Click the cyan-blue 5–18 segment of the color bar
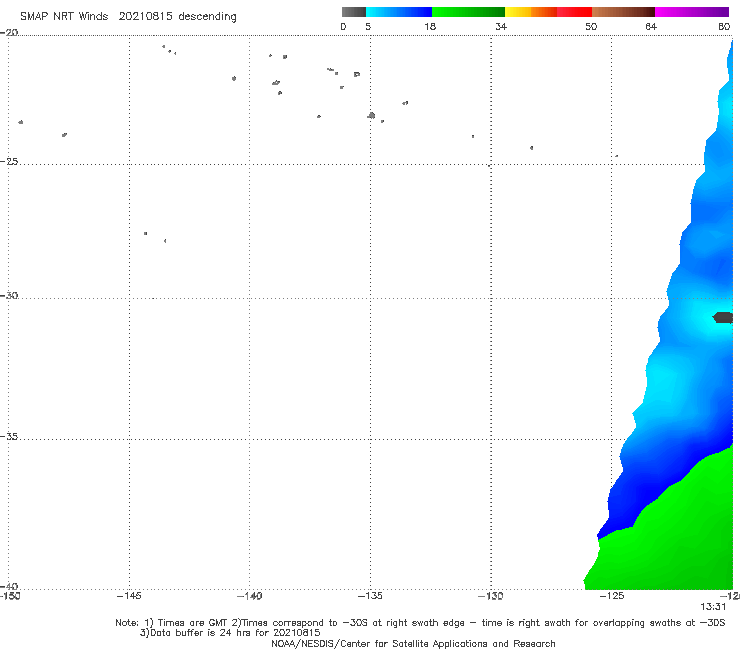This screenshot has height=650, width=740. point(399,12)
